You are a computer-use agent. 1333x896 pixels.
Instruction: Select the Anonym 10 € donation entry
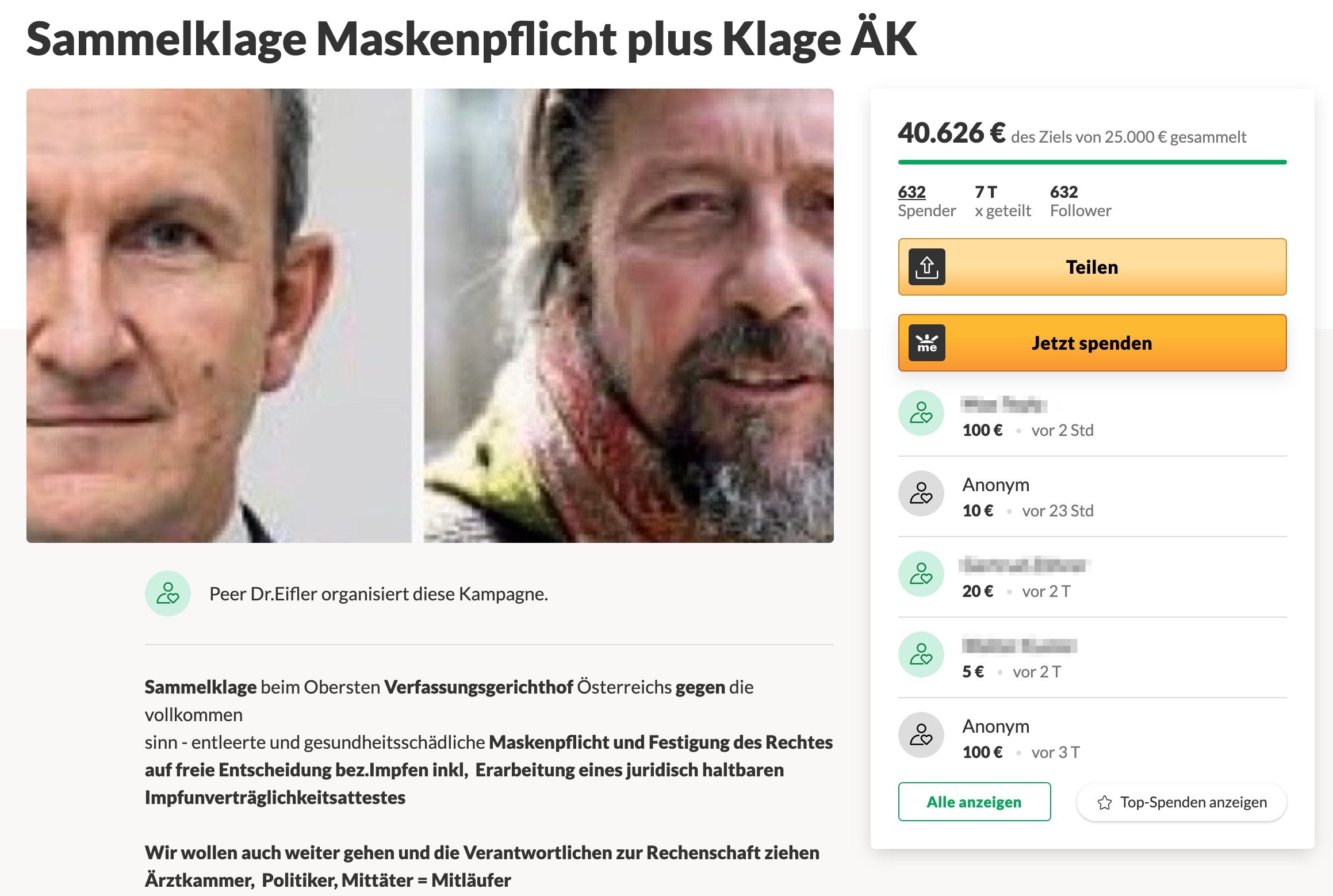[x=1092, y=497]
